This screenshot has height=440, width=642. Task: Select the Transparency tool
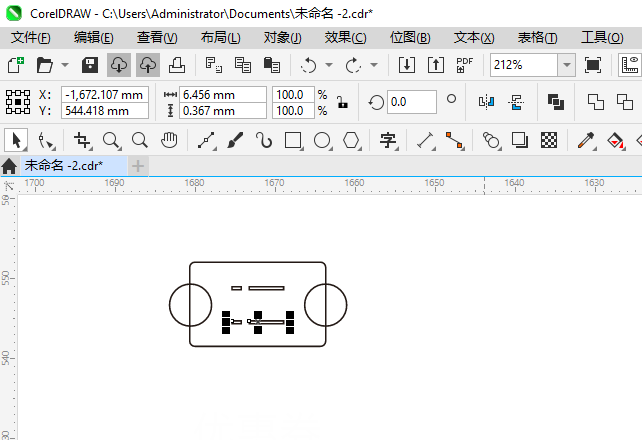[x=549, y=140]
